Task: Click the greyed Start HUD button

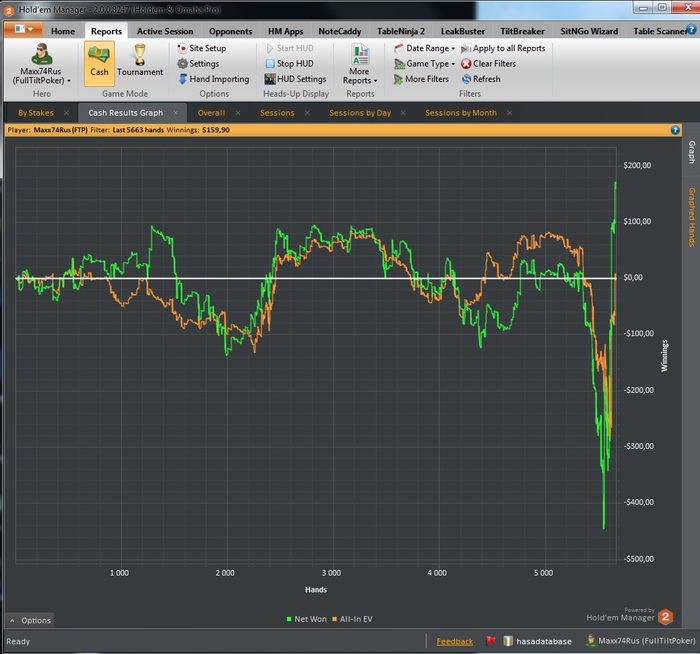Action: click(x=290, y=48)
